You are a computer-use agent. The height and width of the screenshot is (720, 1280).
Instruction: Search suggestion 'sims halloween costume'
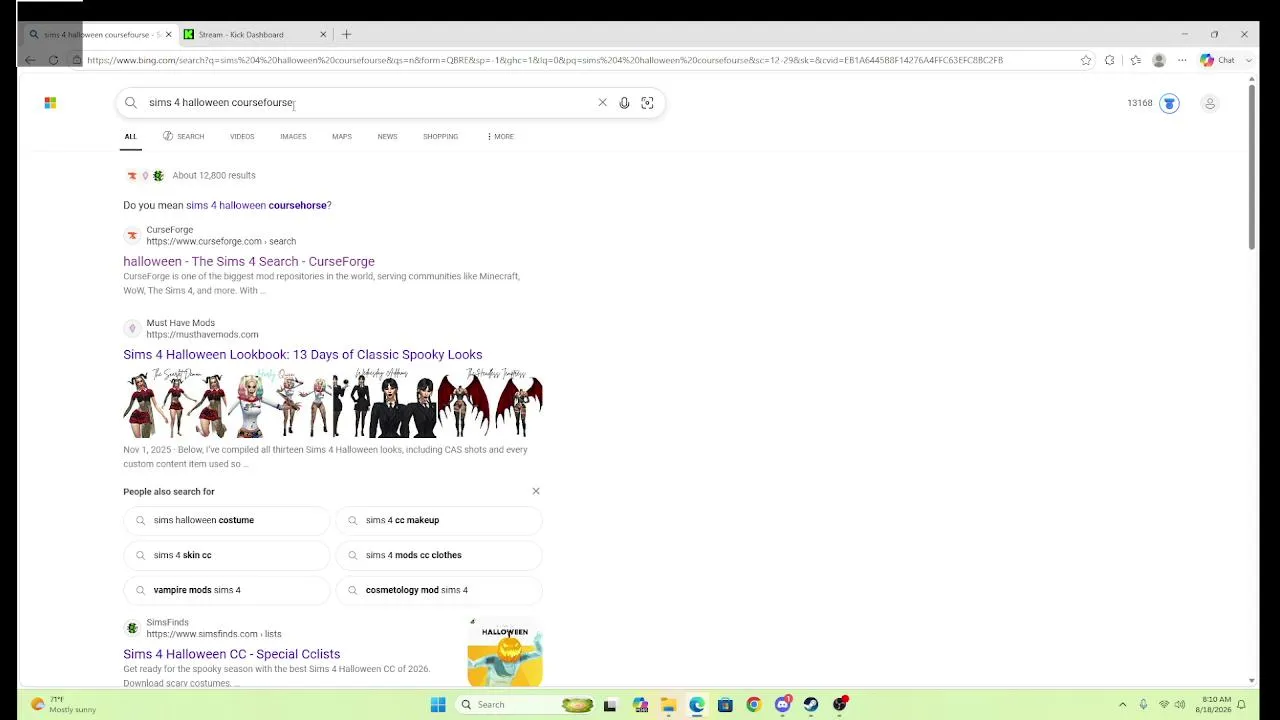click(227, 520)
